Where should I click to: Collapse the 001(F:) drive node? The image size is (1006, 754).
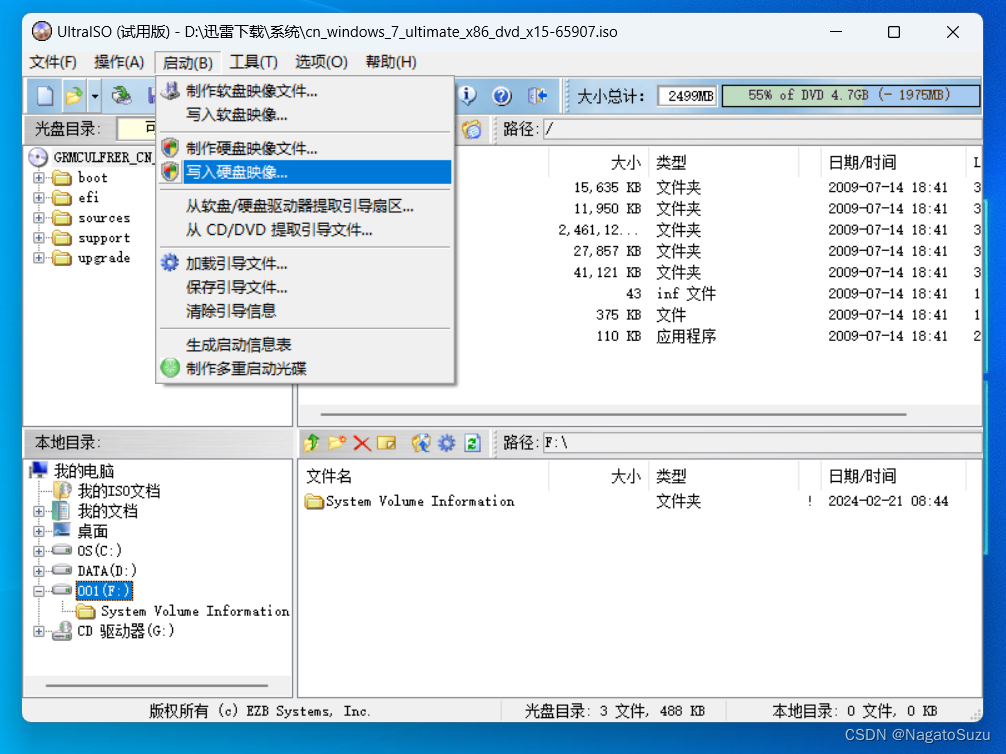[x=39, y=591]
